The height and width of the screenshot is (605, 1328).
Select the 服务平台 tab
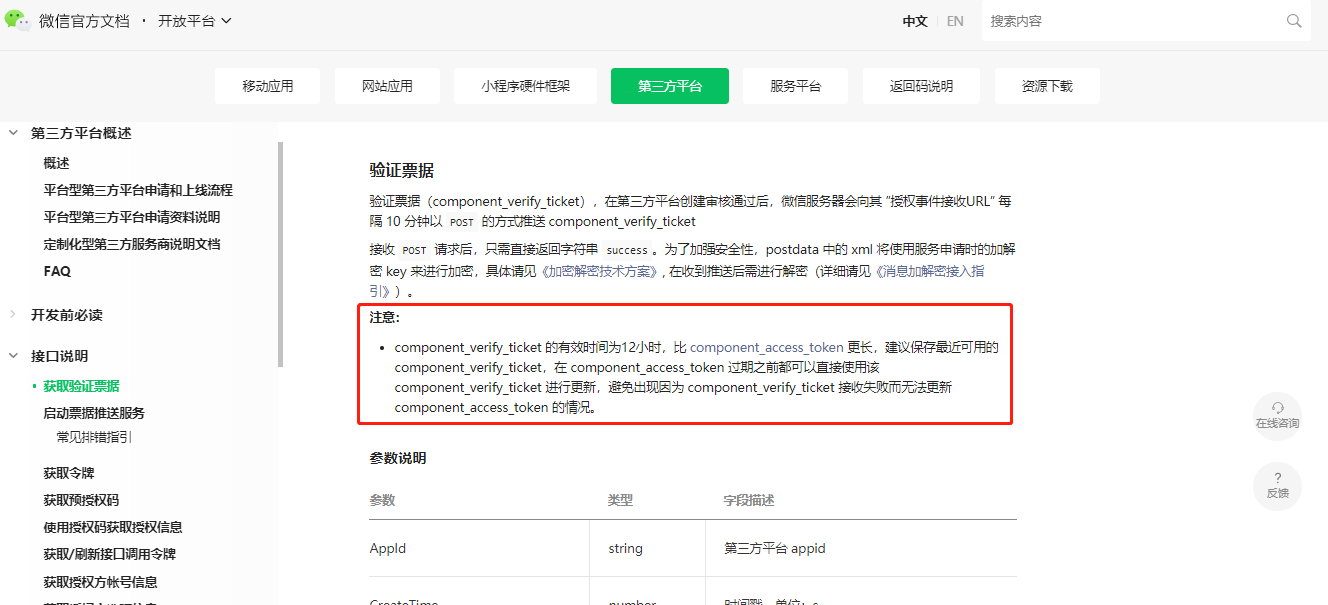click(796, 86)
